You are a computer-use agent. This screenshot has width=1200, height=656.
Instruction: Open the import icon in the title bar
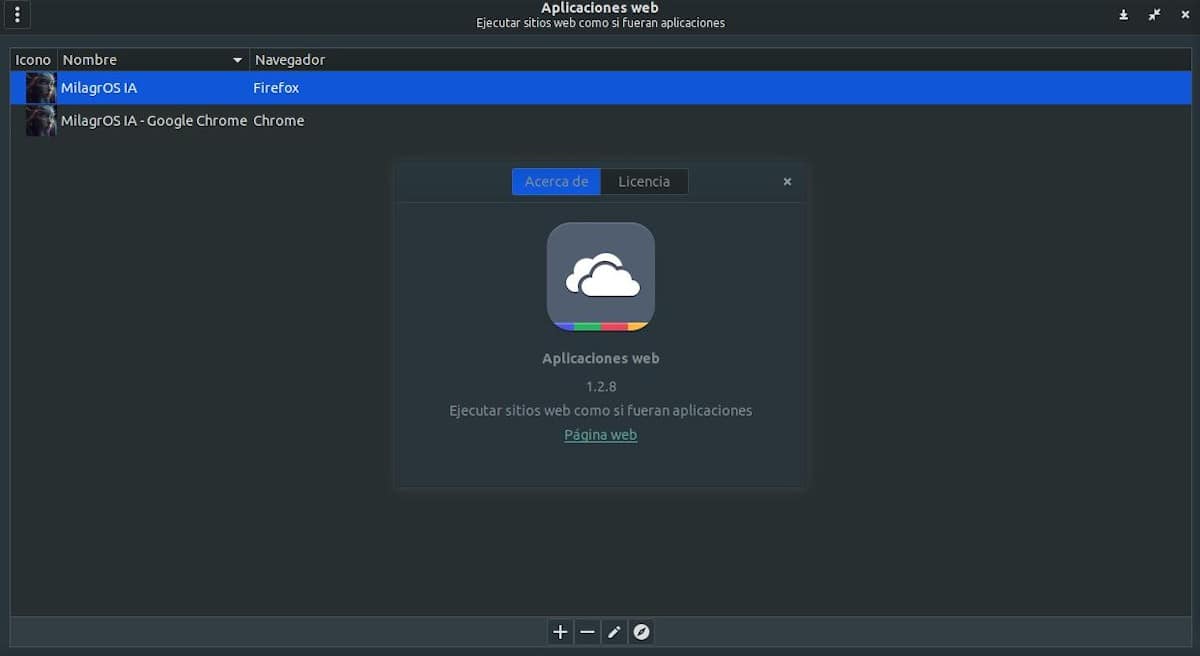(1123, 15)
